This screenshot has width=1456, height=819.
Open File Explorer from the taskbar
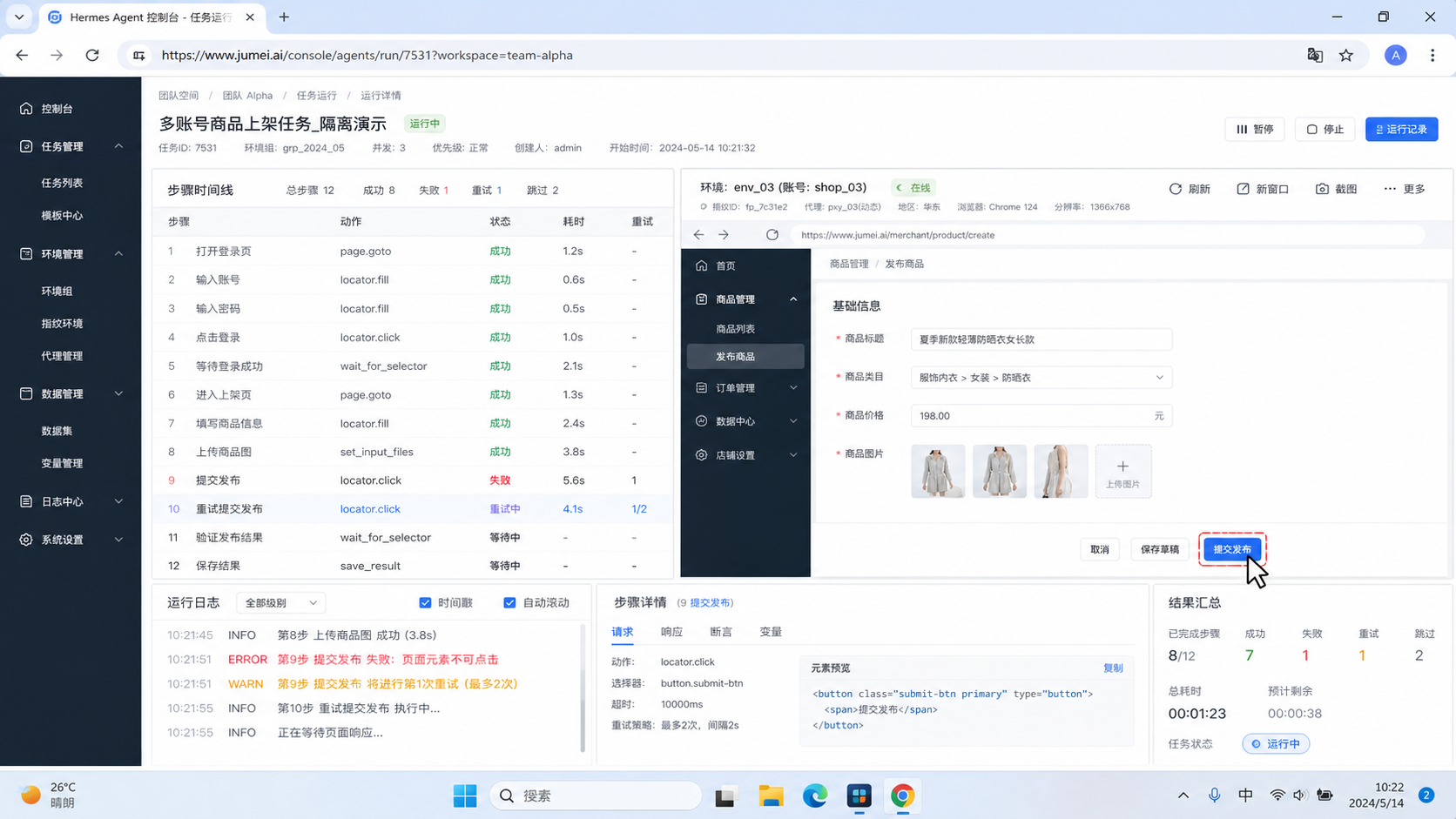pos(771,796)
